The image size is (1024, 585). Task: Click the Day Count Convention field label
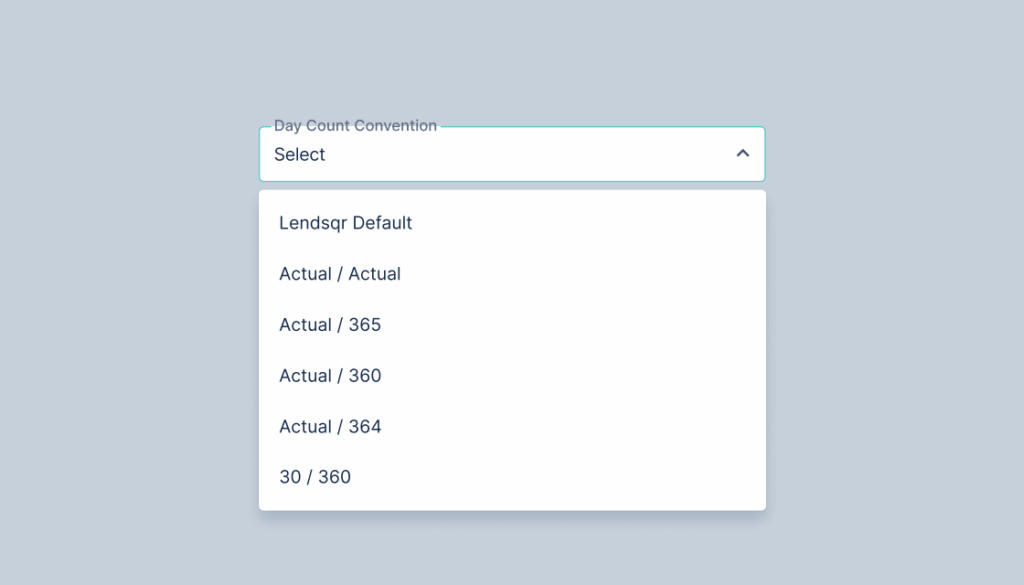click(355, 126)
